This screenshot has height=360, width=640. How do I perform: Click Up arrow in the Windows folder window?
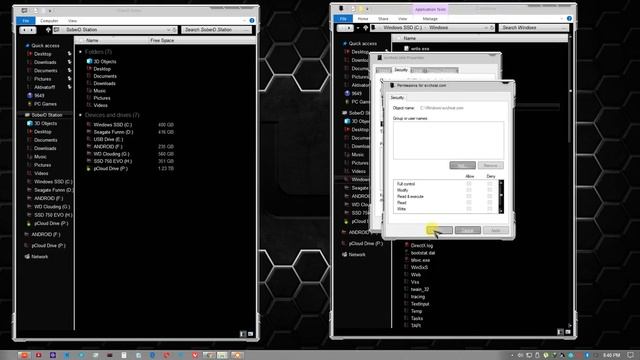365,28
